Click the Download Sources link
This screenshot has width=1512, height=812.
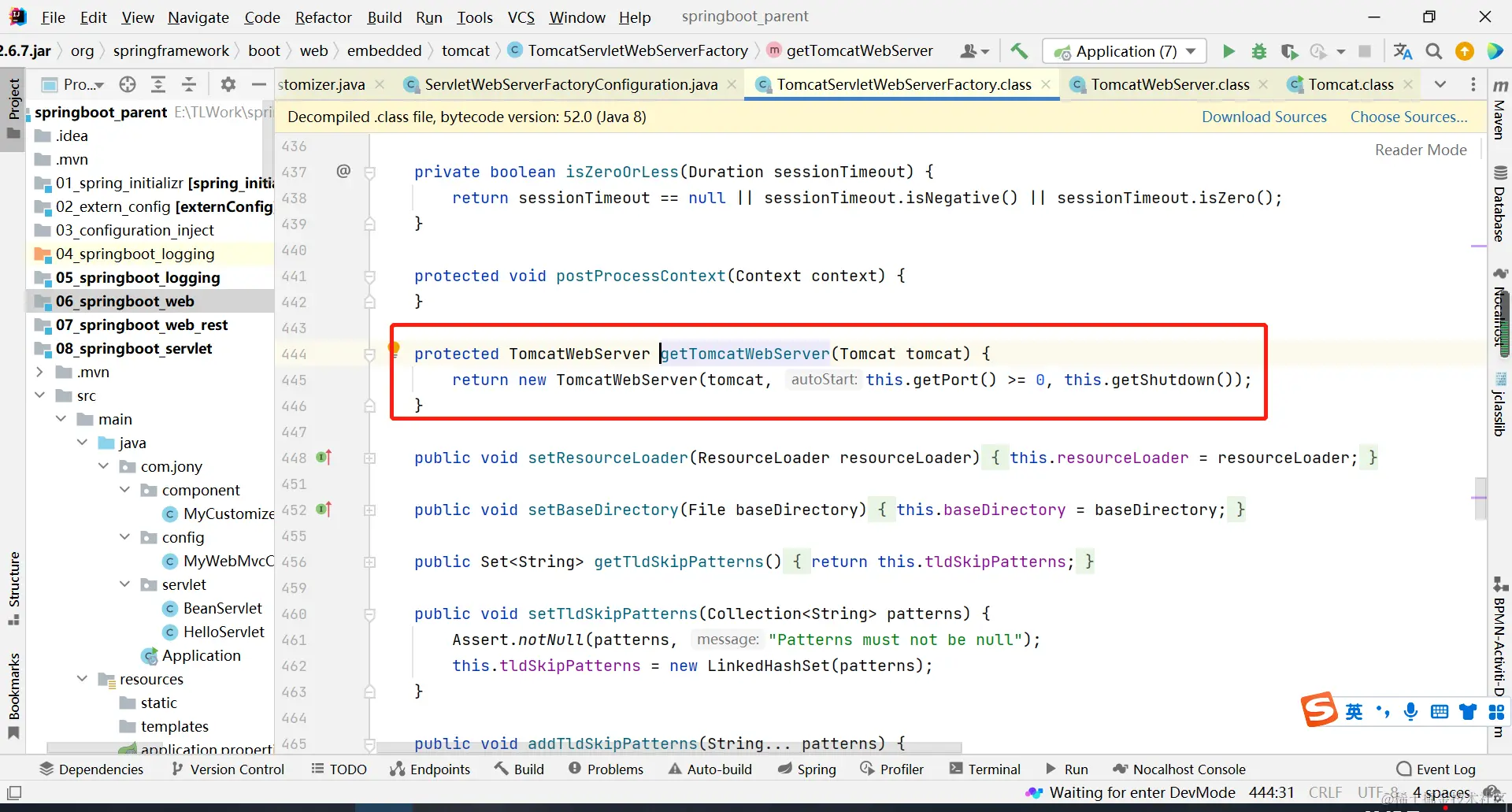pyautogui.click(x=1264, y=117)
